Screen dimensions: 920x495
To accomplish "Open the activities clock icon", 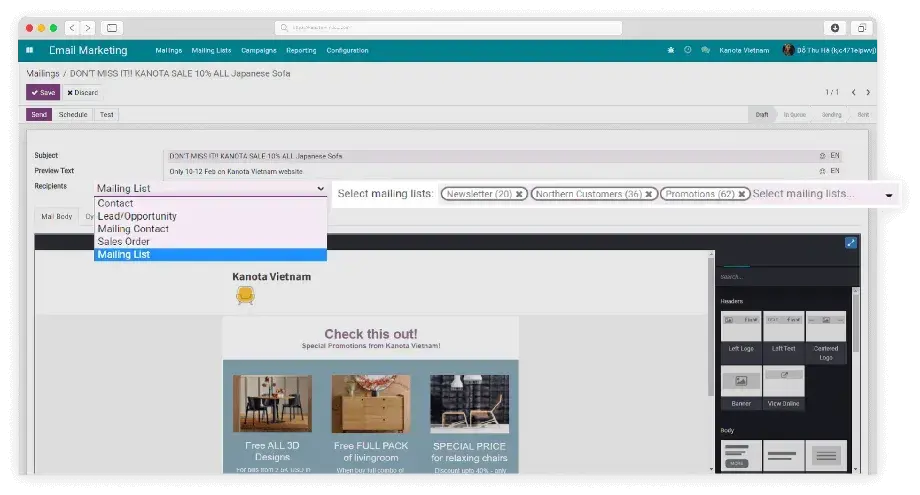I will point(687,50).
